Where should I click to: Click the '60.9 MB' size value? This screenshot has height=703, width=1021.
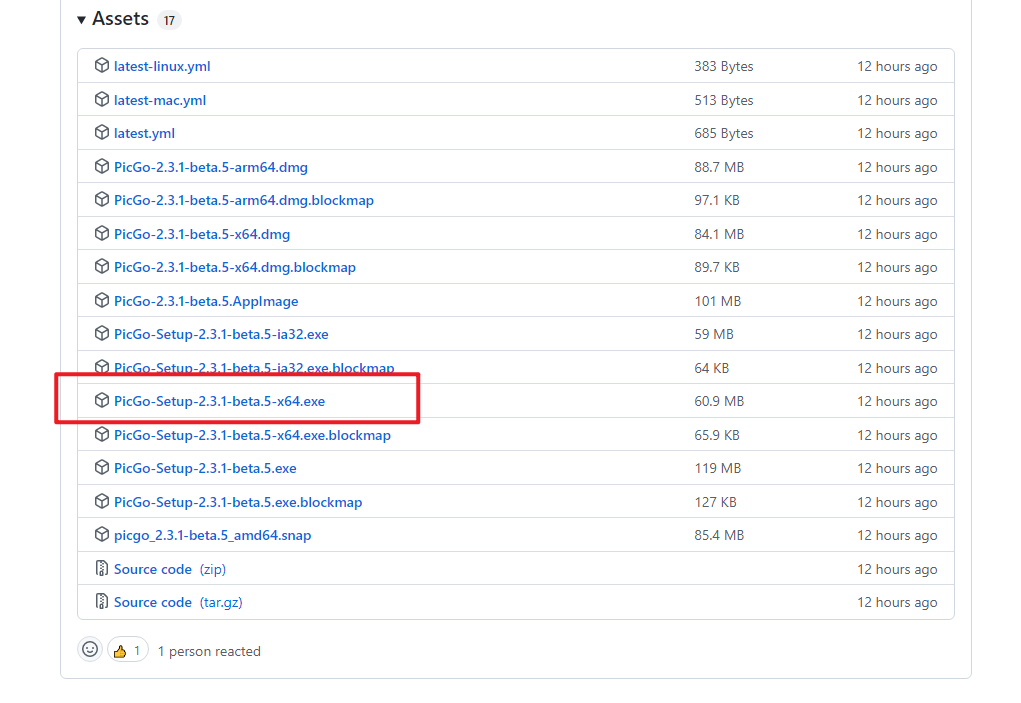click(719, 402)
